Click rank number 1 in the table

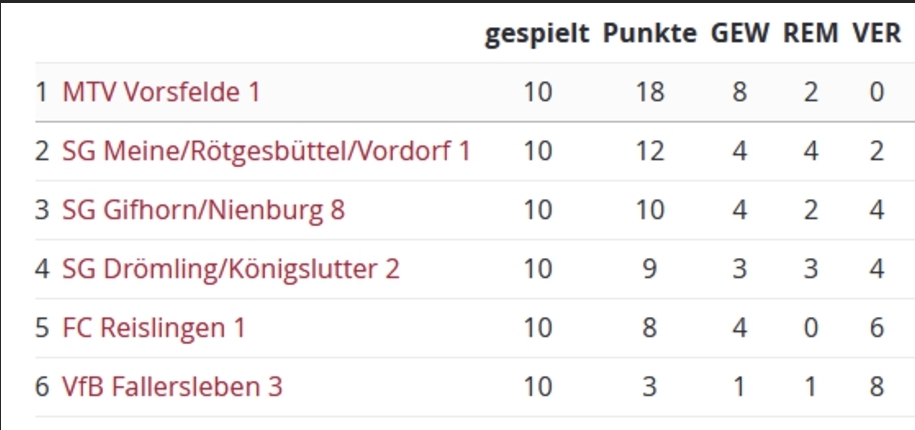click(41, 92)
